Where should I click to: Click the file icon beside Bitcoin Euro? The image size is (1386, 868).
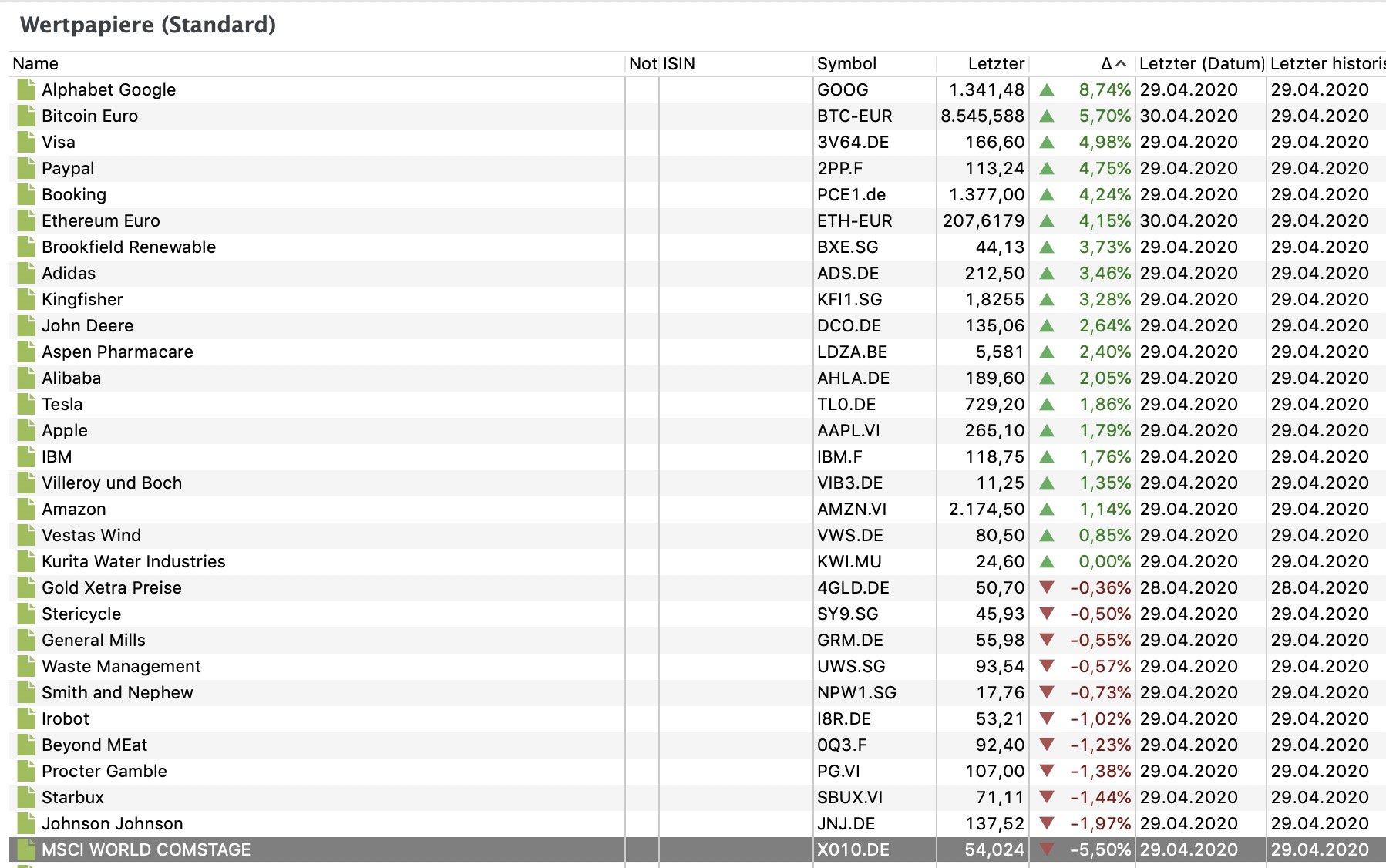[26, 116]
